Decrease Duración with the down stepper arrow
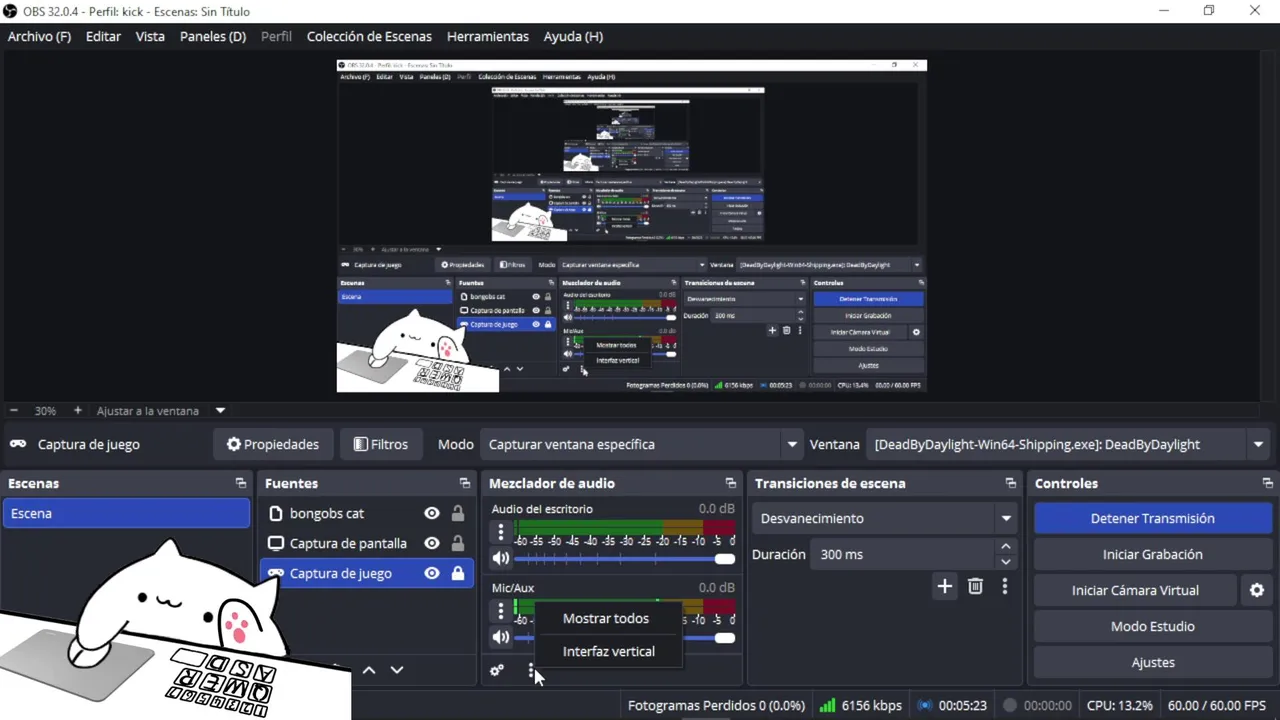 pos(1006,562)
